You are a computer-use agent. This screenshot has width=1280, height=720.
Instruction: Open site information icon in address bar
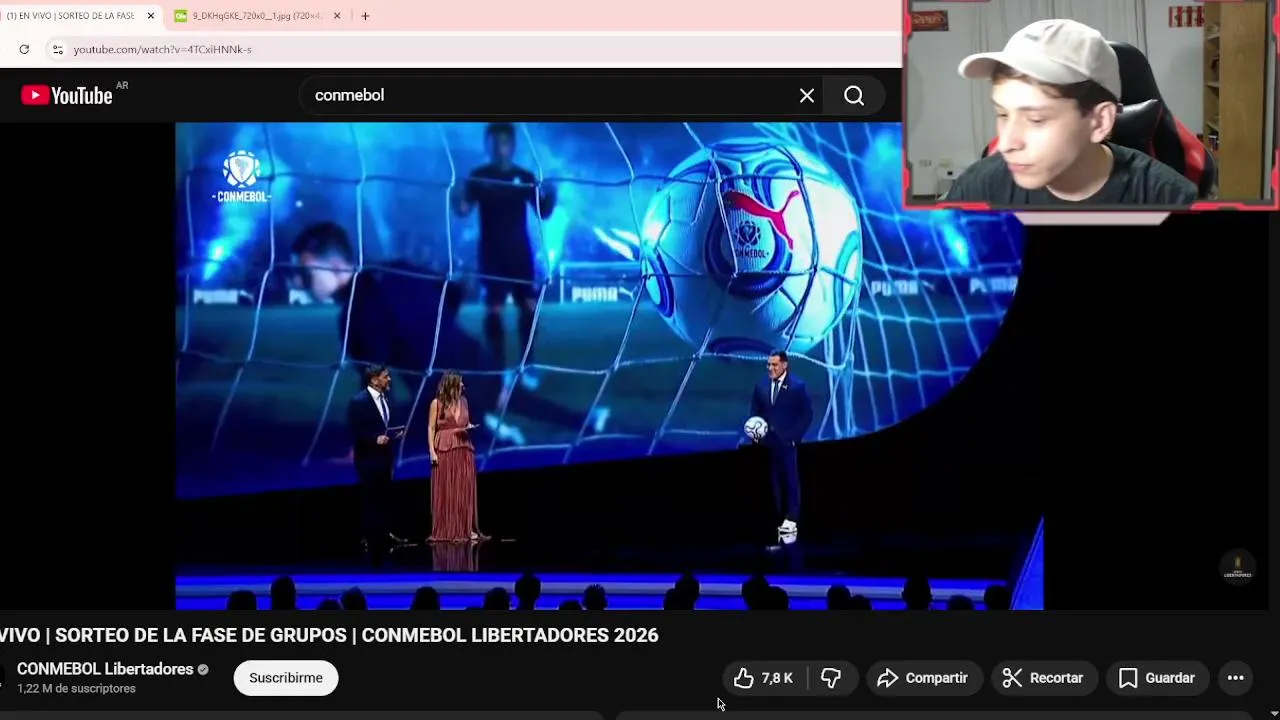pos(58,49)
